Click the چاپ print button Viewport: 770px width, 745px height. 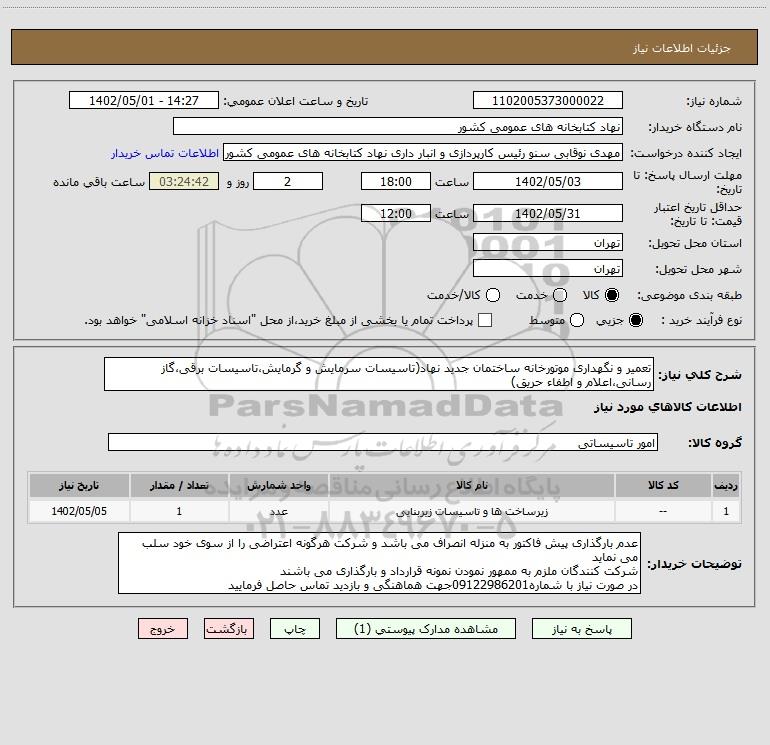(x=295, y=629)
